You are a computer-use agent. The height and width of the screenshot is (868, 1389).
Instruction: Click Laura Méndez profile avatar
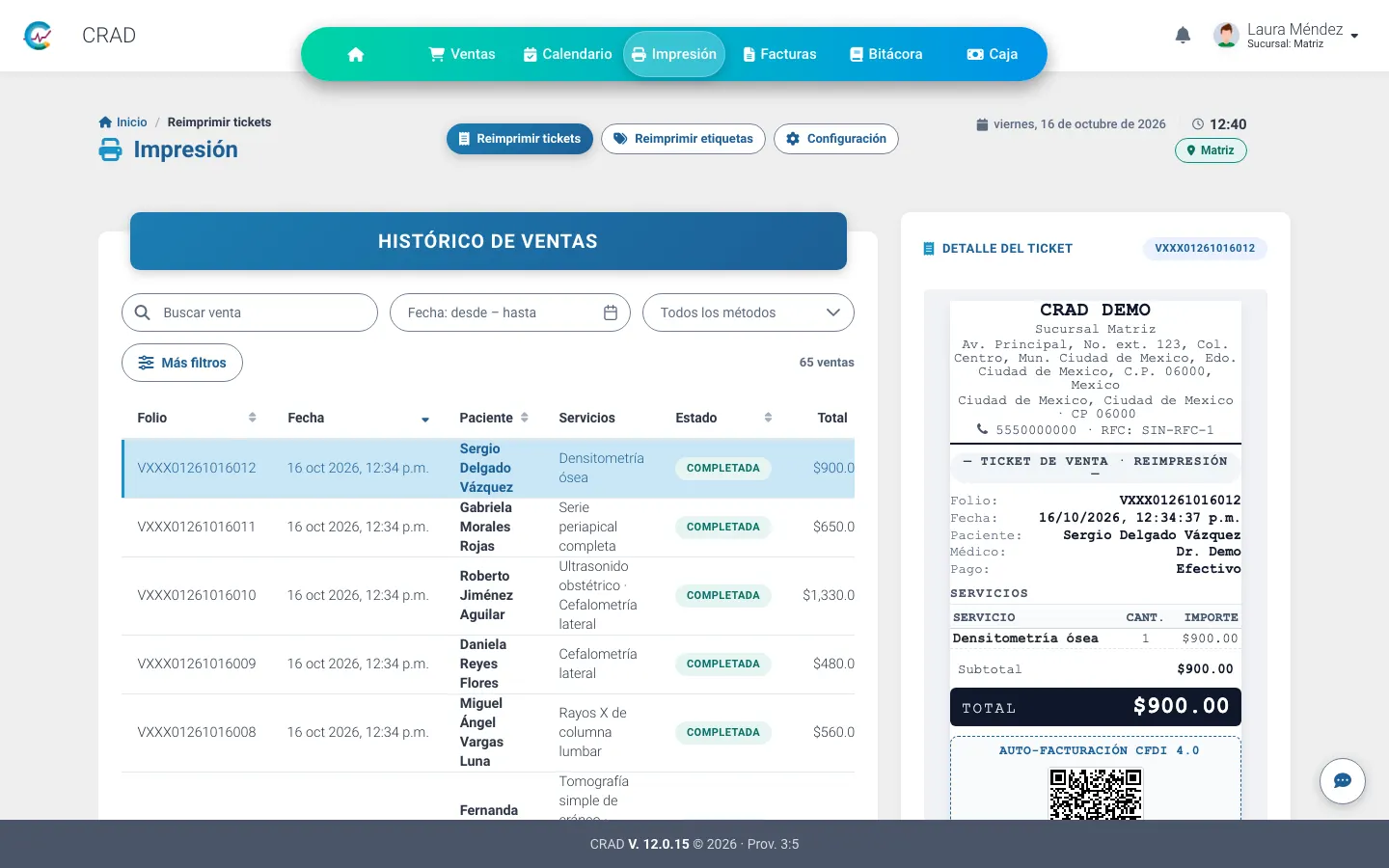(1226, 36)
